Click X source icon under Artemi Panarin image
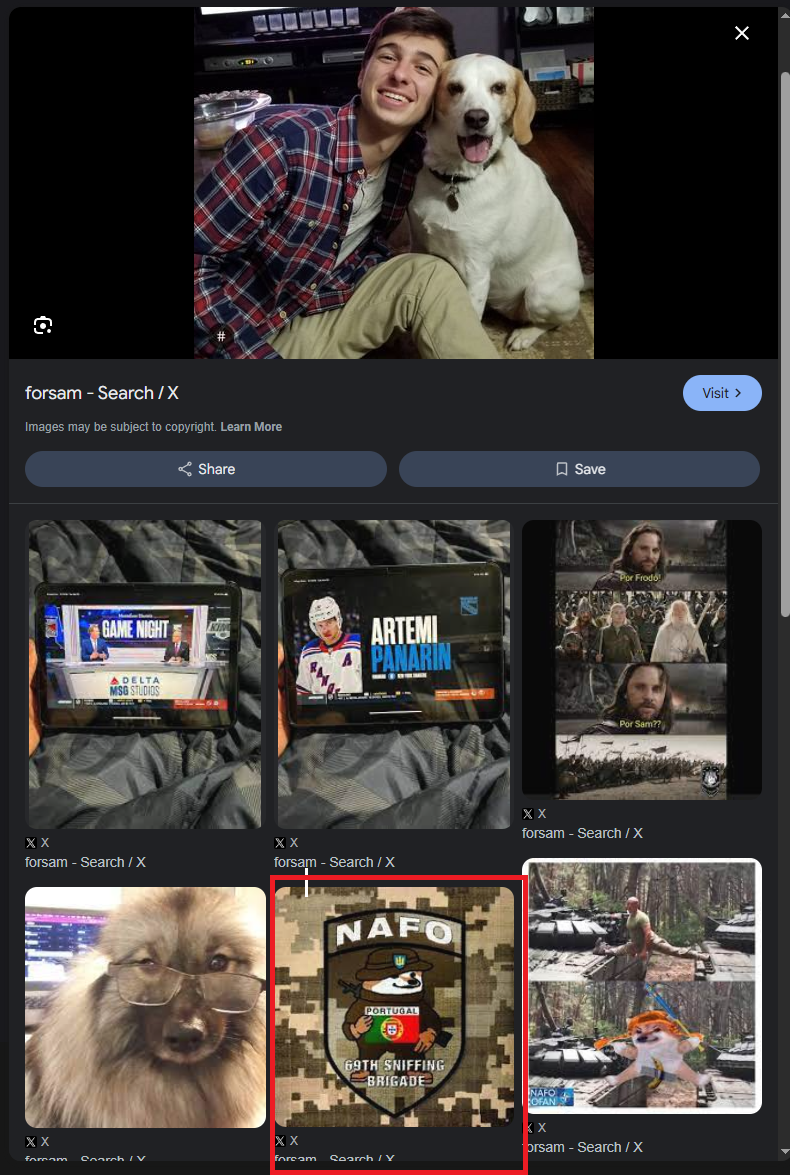This screenshot has height=1175, width=790. point(280,843)
